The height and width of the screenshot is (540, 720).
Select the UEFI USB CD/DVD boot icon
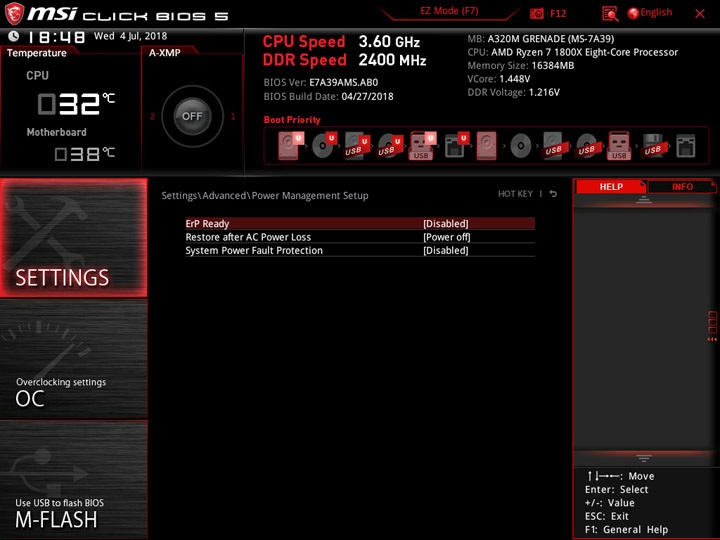point(390,146)
